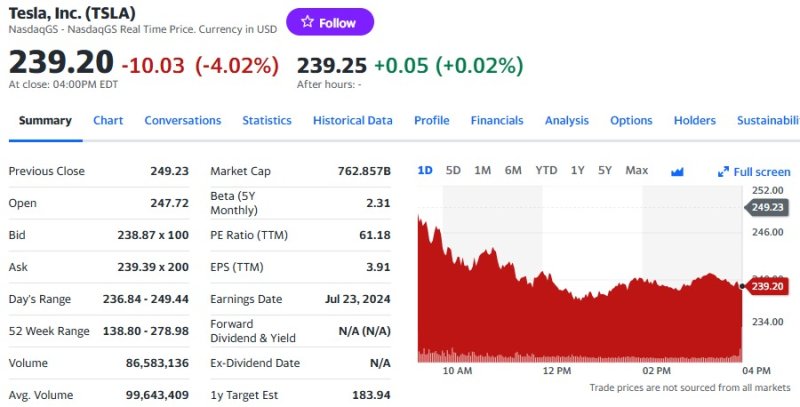Viewport: 800px width, 407px height.
Task: Set chart range to 6M
Action: [513, 171]
